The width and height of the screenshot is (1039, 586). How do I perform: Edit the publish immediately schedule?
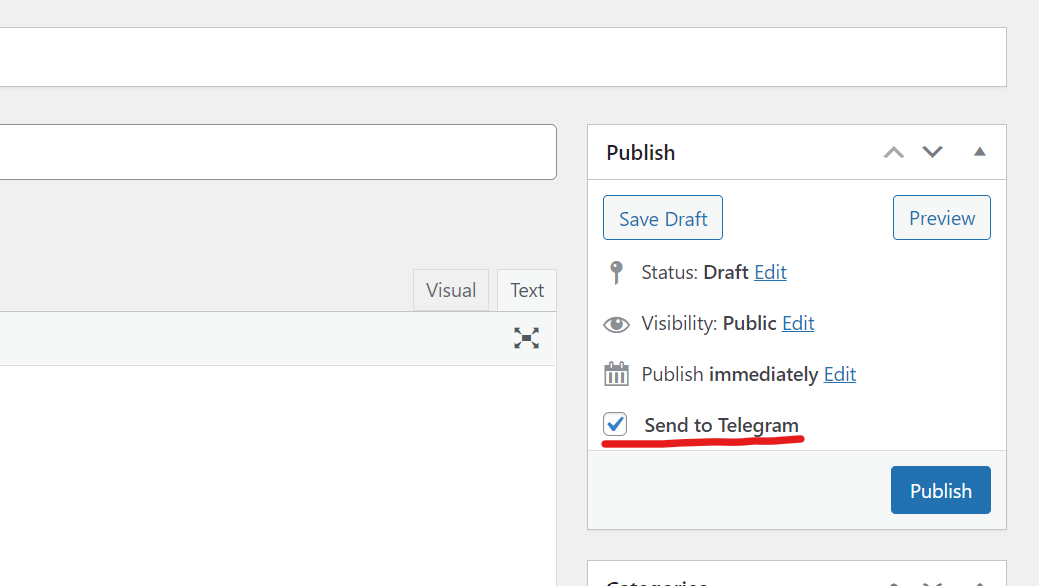coord(840,374)
